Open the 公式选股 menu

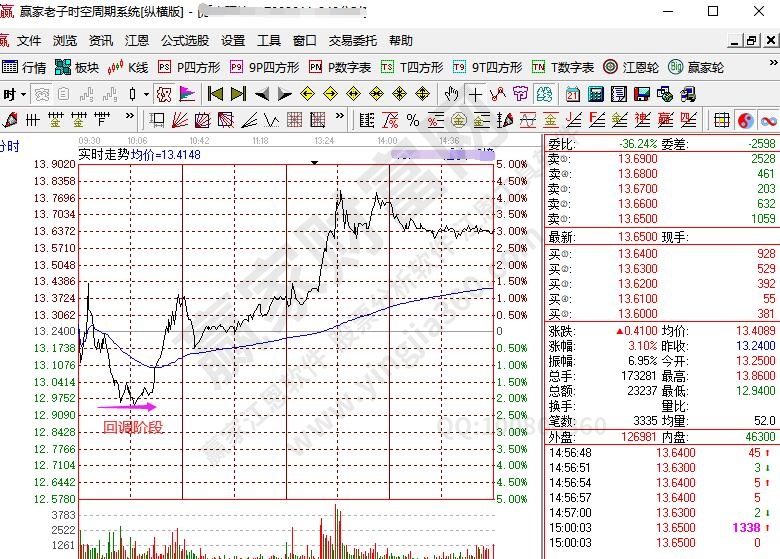point(185,41)
